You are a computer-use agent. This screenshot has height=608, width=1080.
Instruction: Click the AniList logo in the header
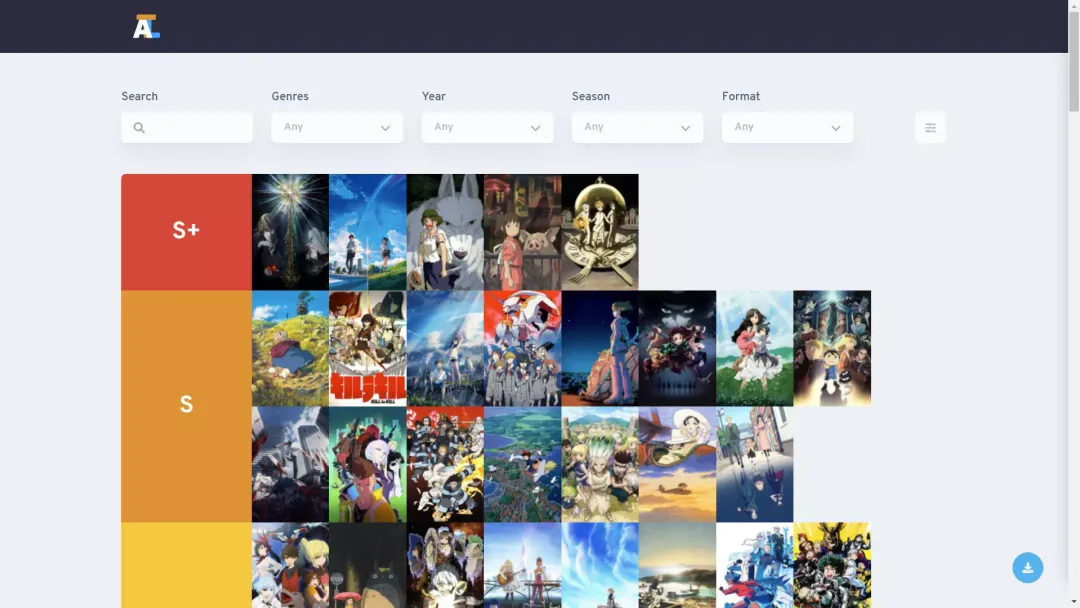coord(146,27)
